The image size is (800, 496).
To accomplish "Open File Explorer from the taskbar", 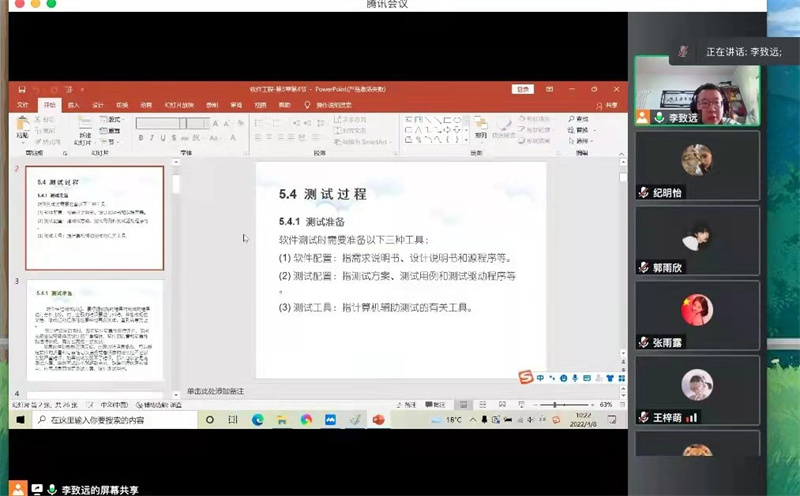I will [x=282, y=420].
